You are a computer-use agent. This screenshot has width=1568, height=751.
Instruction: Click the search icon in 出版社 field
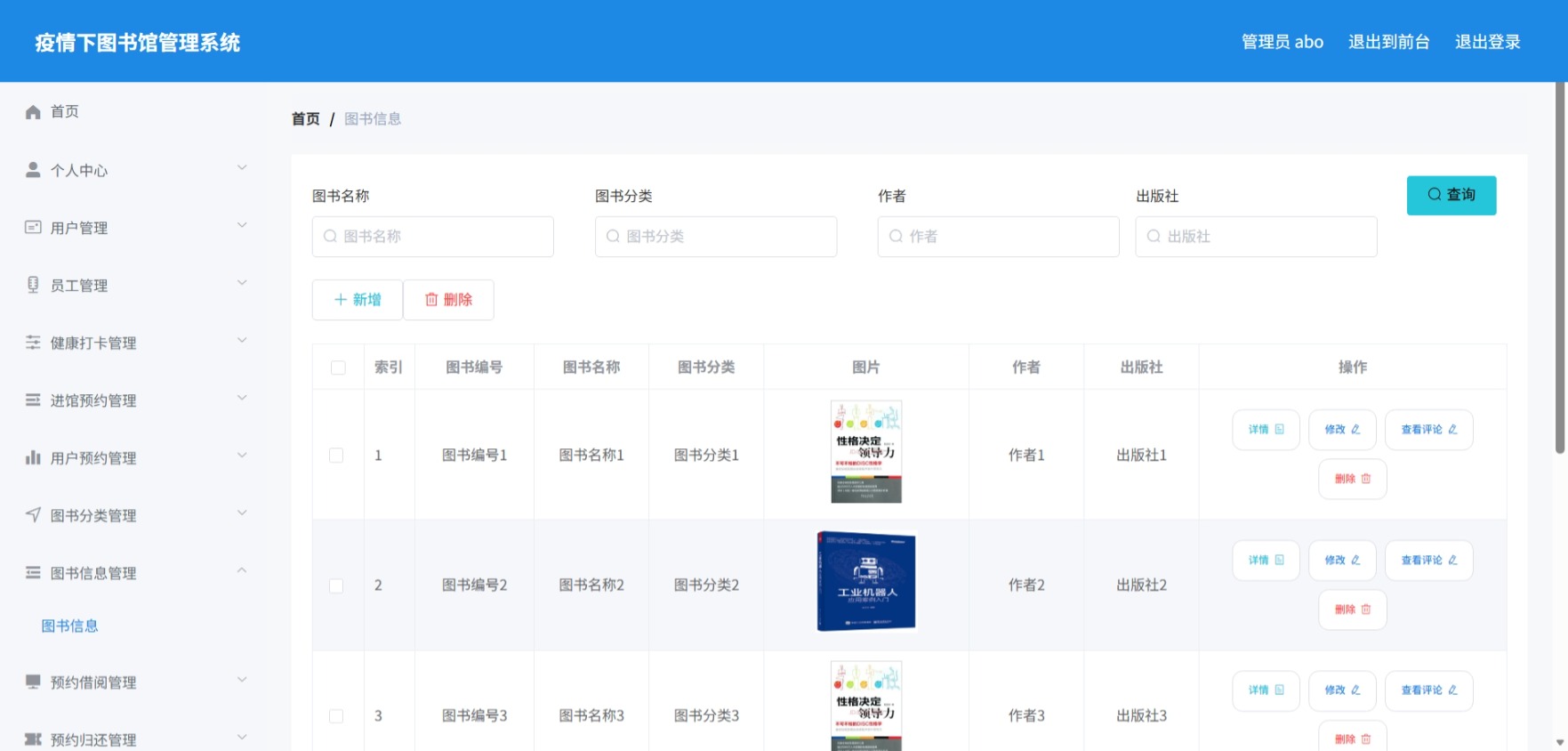[1154, 237]
